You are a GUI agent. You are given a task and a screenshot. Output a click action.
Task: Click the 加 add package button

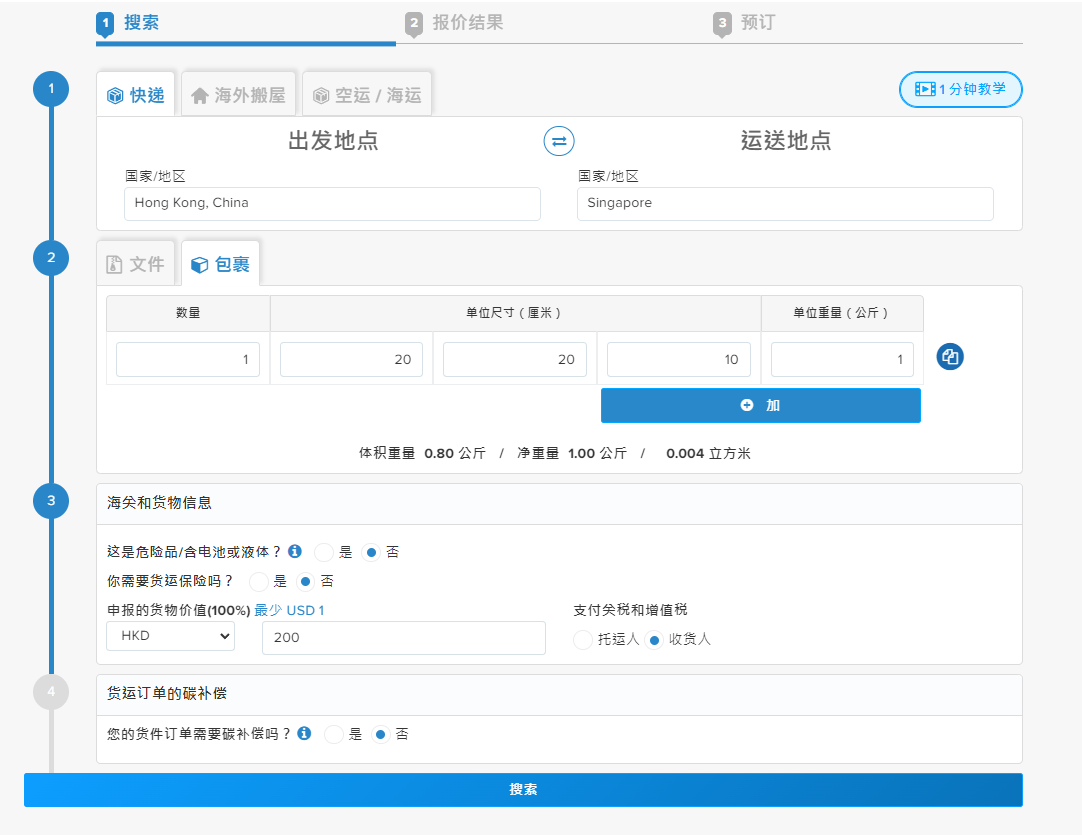click(760, 405)
